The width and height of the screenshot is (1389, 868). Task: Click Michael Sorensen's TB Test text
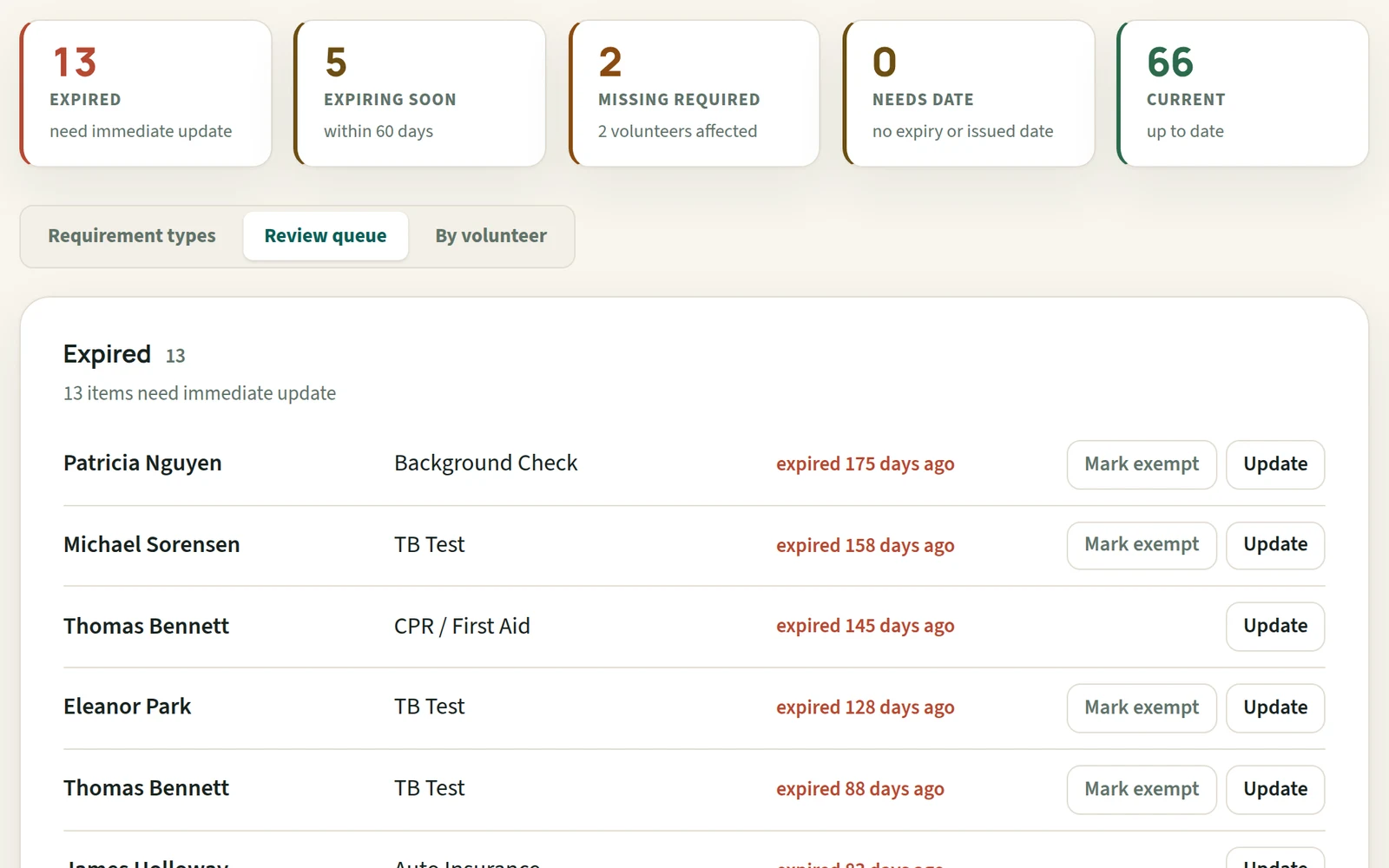pyautogui.click(x=430, y=545)
